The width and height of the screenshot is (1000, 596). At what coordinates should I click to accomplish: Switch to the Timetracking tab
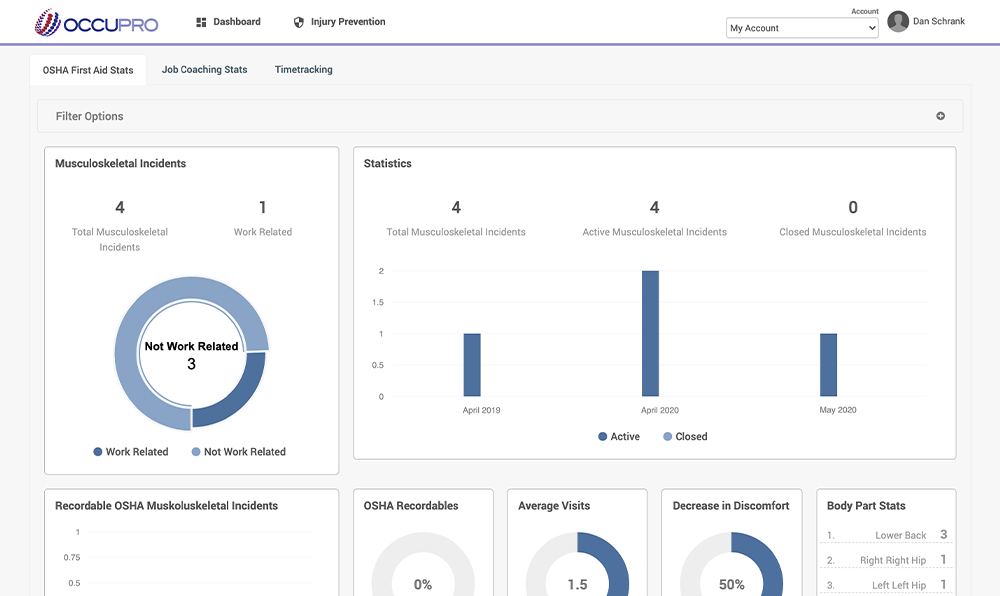point(304,69)
